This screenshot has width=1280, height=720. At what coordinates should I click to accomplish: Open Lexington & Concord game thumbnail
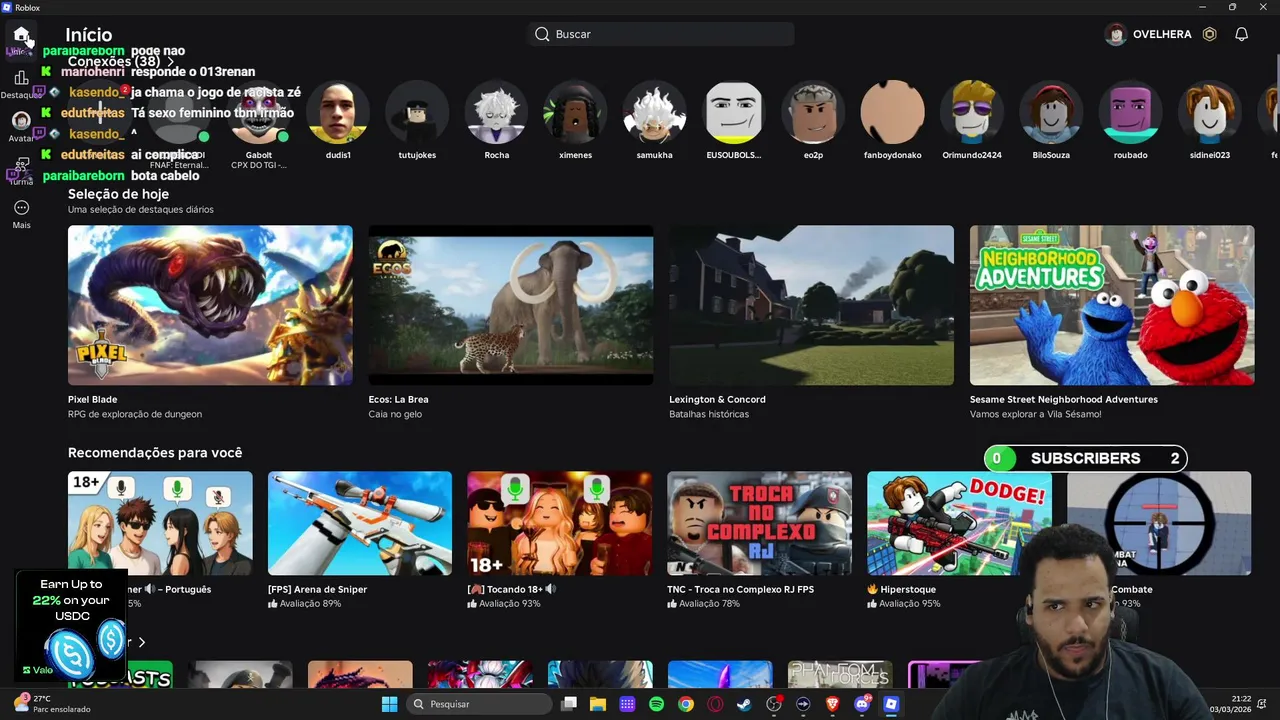[x=811, y=305]
